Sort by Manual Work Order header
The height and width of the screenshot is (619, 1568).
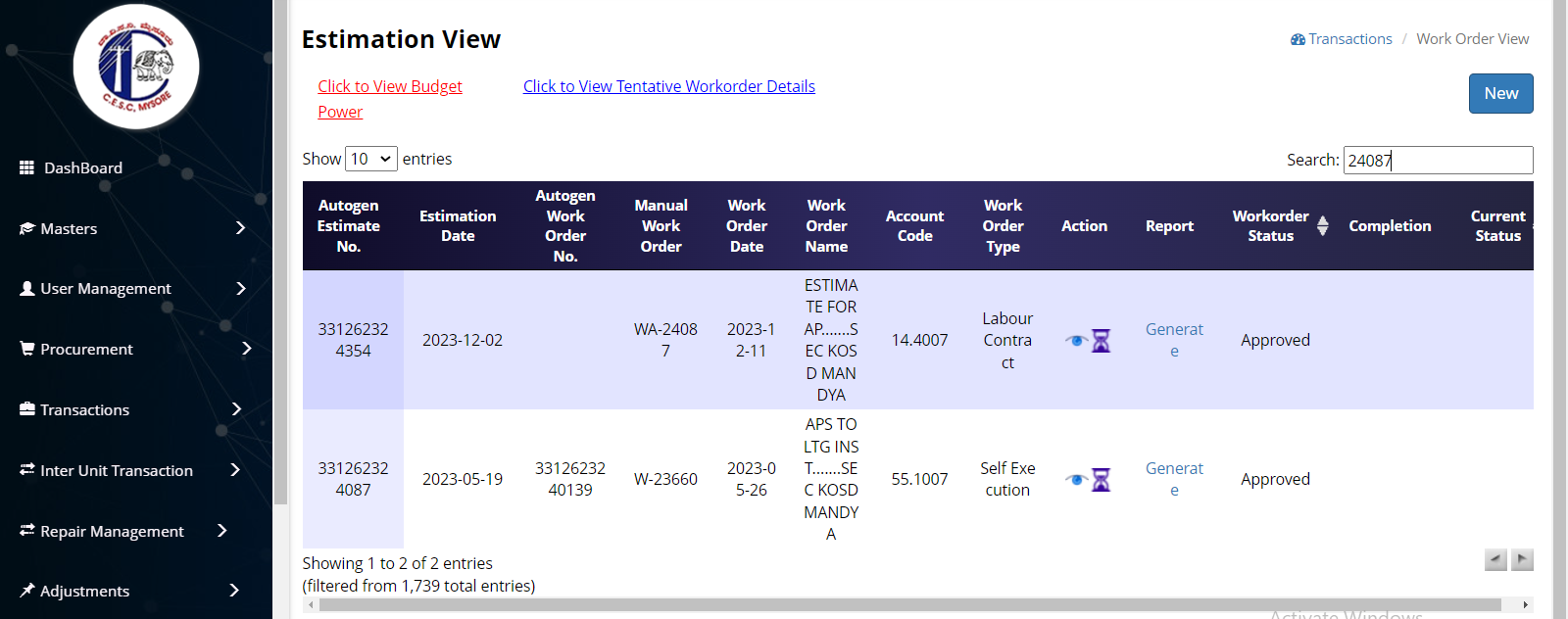[x=661, y=226]
